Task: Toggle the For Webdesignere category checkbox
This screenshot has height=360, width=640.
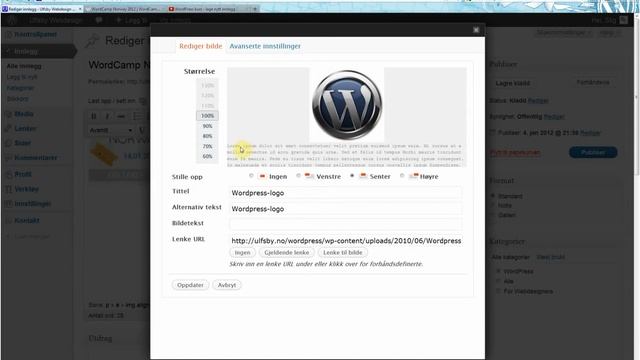Action: [498, 291]
